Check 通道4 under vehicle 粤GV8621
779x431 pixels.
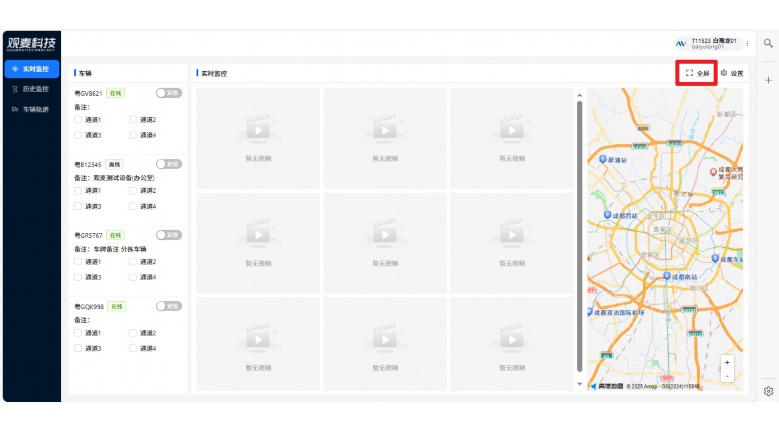(133, 135)
